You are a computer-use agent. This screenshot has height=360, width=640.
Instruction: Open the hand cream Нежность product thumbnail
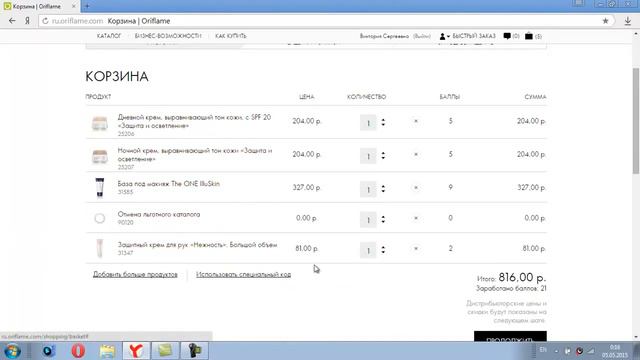tap(100, 249)
